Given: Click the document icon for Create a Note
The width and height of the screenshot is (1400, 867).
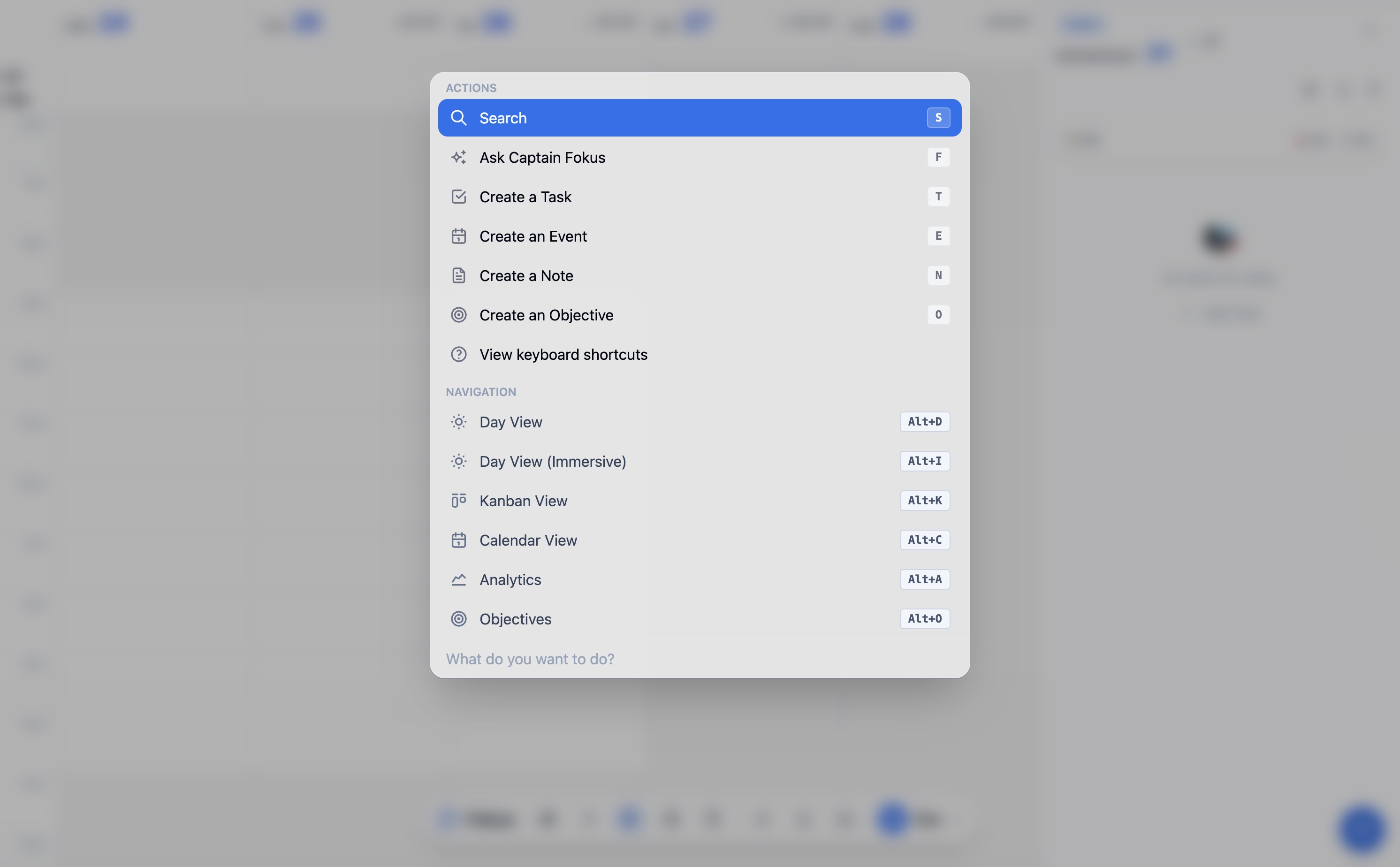Looking at the screenshot, I should (458, 276).
